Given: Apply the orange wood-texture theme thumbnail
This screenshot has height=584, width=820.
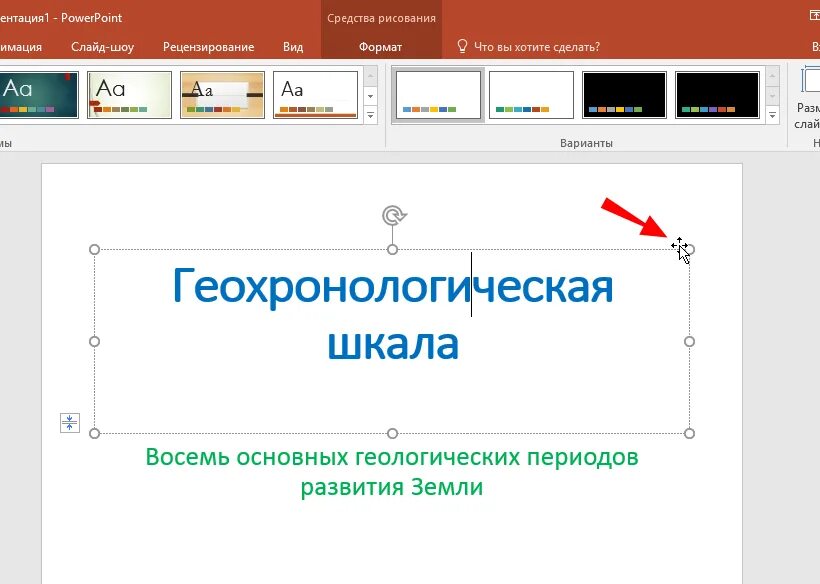Looking at the screenshot, I should click(x=222, y=95).
